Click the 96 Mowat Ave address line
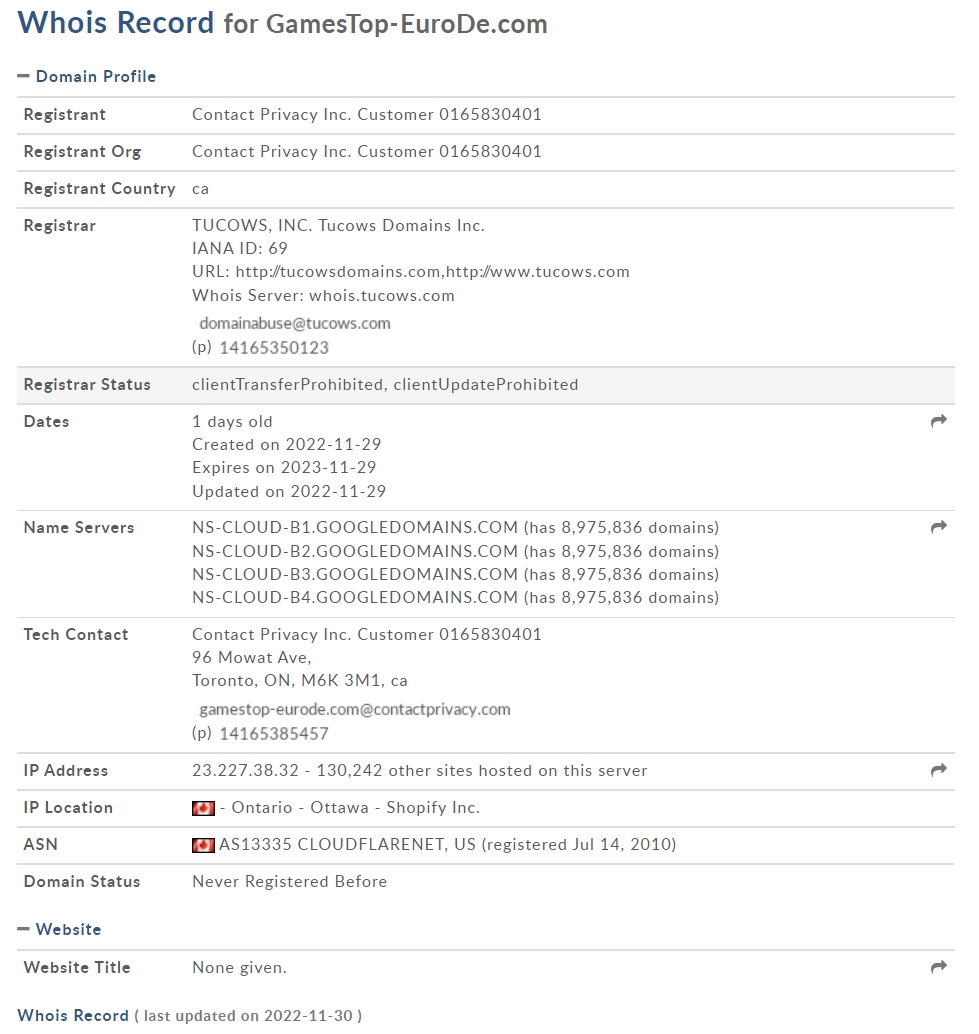Image resolution: width=979 pixels, height=1034 pixels. 251,657
